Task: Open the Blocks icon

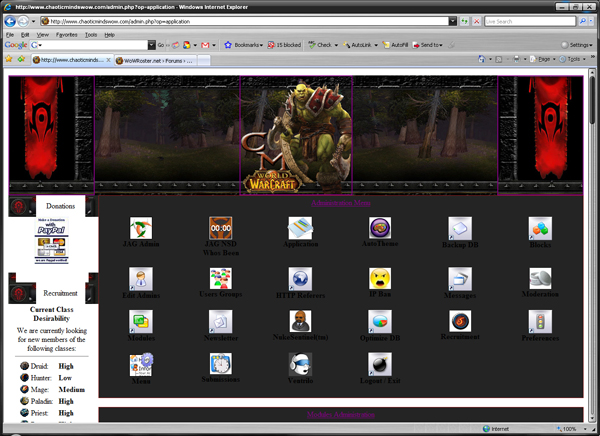Action: (540, 229)
